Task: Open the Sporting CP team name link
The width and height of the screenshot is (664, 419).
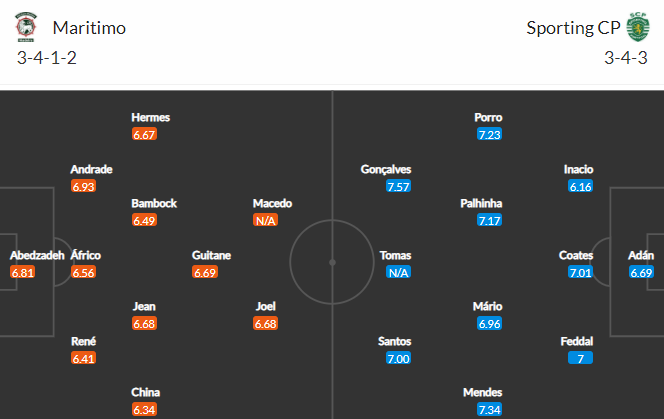Action: click(573, 28)
